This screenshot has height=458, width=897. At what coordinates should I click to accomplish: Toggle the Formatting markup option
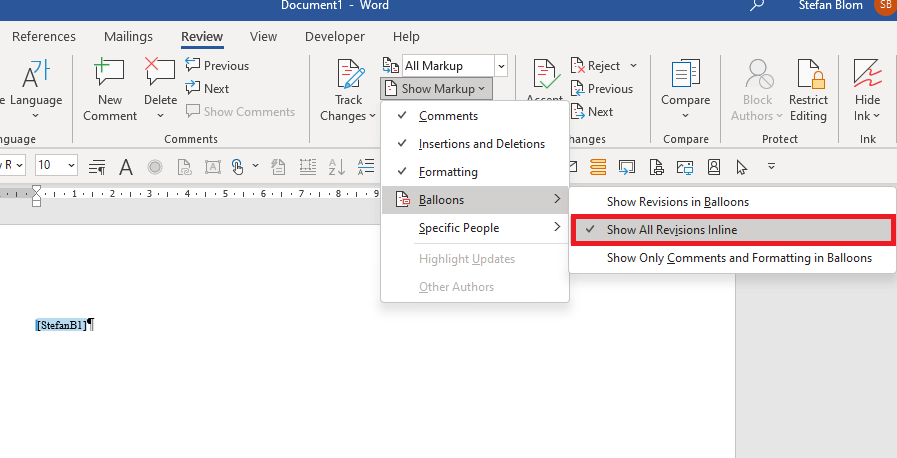pos(475,172)
